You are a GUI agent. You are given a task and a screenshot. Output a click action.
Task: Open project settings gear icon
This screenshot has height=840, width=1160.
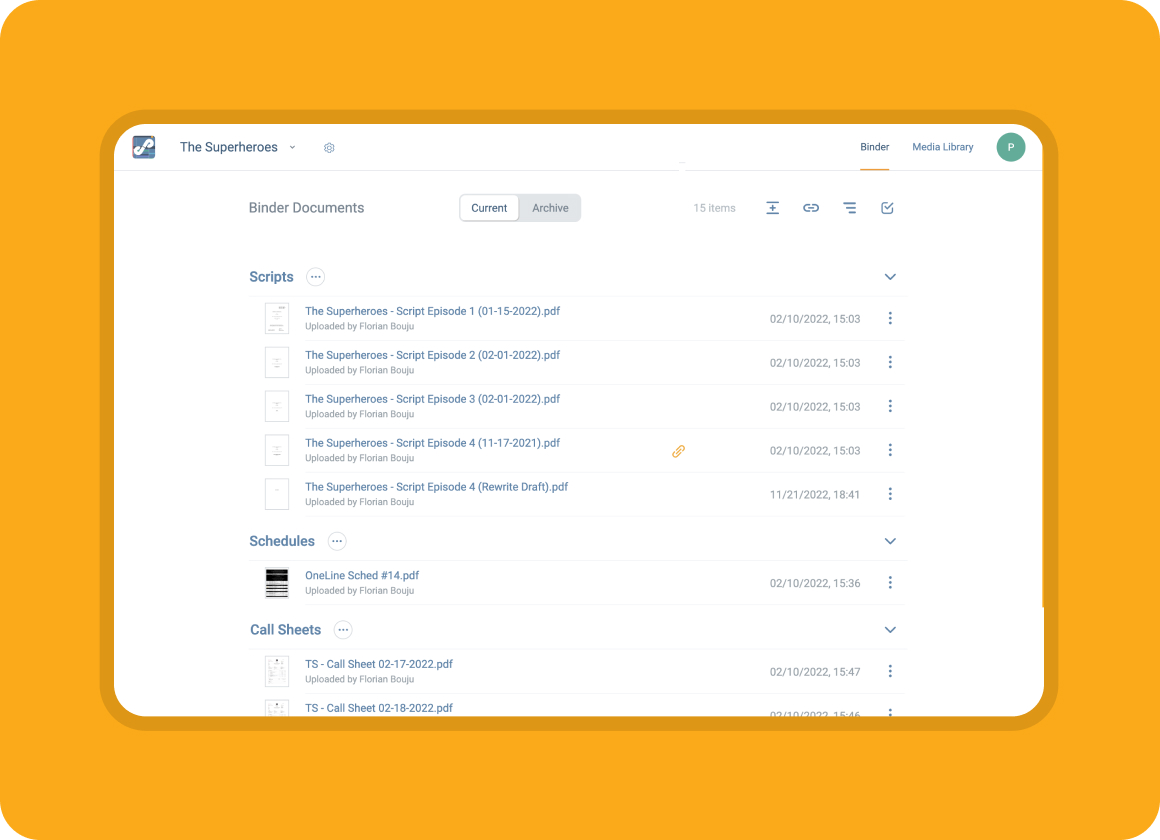click(329, 147)
